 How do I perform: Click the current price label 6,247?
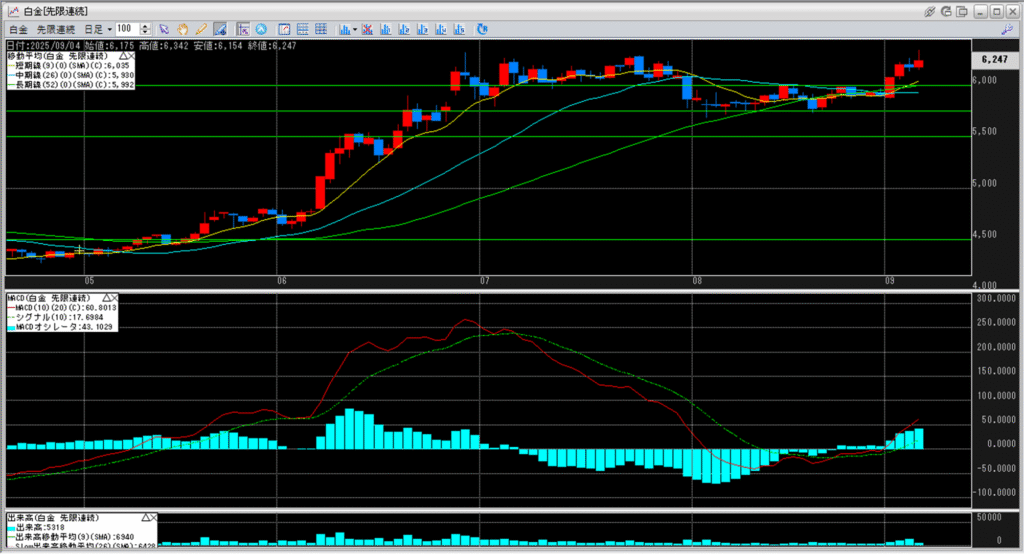point(994,59)
